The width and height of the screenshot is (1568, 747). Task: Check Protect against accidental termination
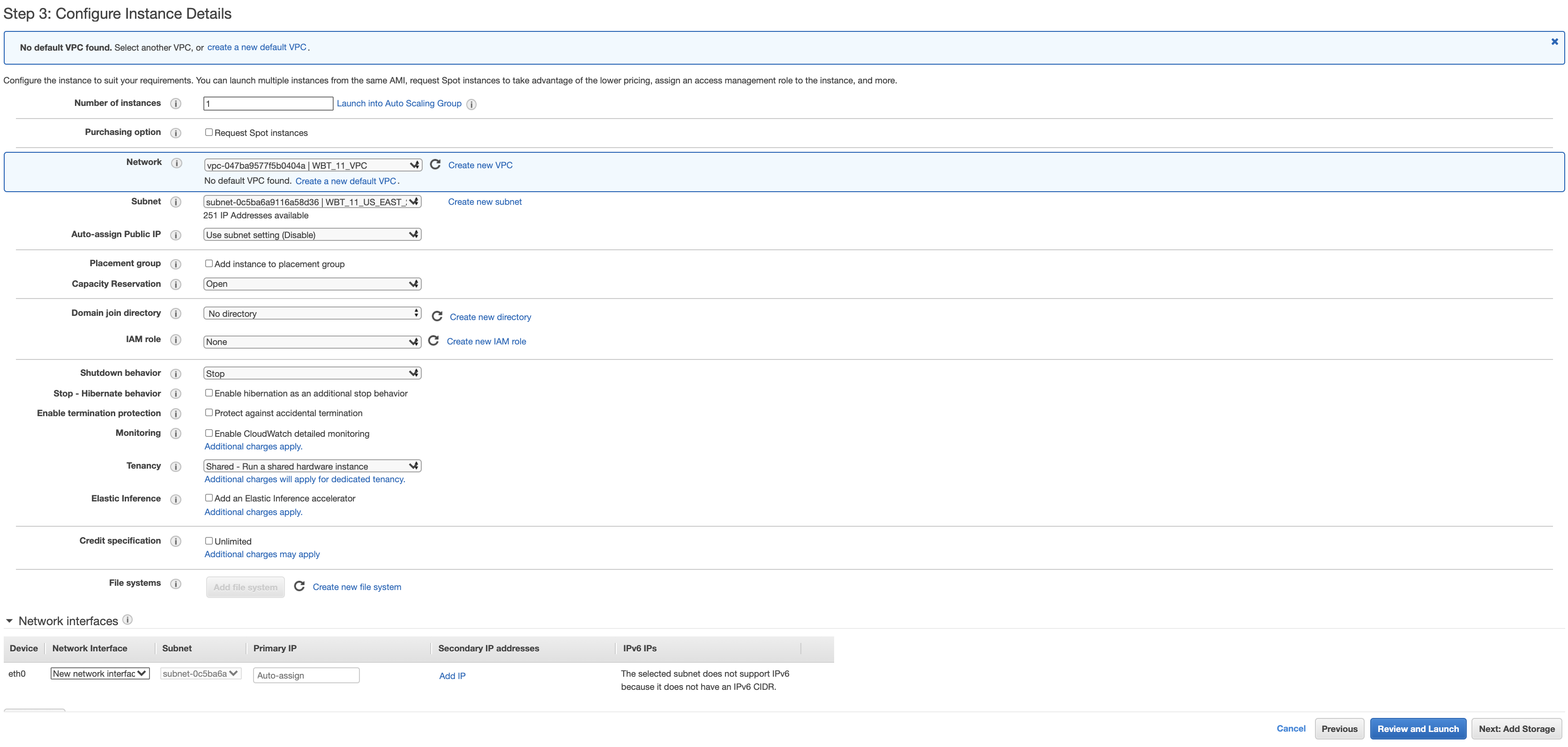[209, 413]
